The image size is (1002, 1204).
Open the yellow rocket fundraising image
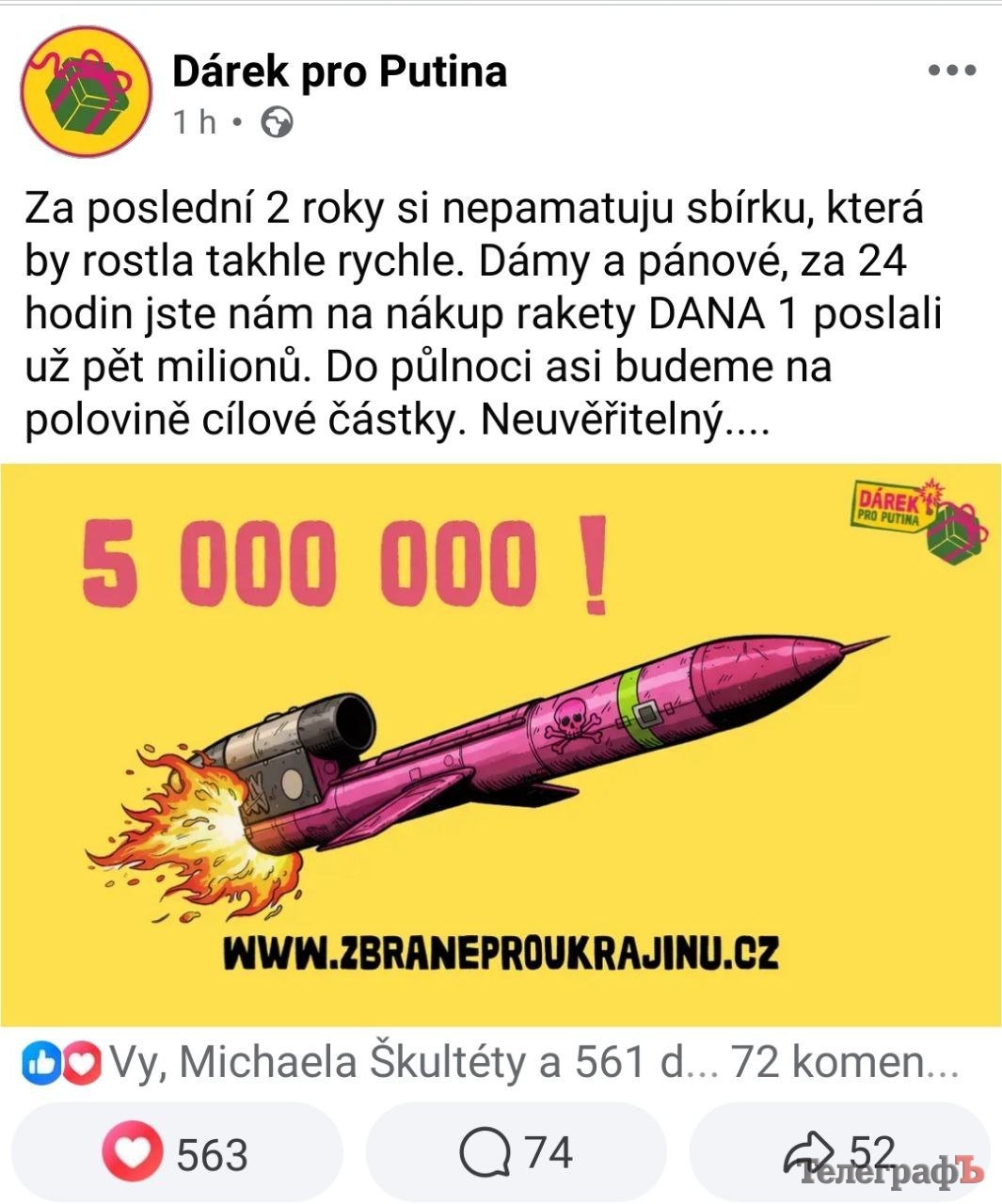pos(501,745)
